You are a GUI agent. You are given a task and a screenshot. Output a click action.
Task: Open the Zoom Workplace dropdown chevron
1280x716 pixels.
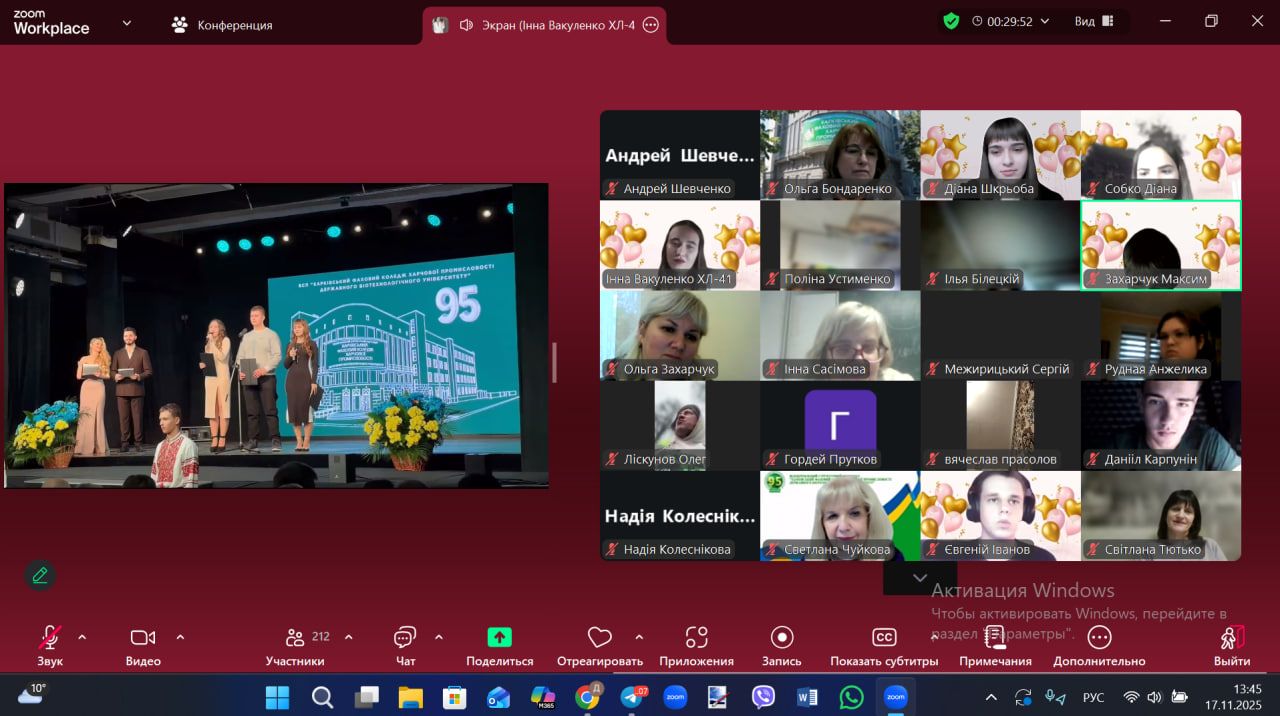(x=127, y=23)
